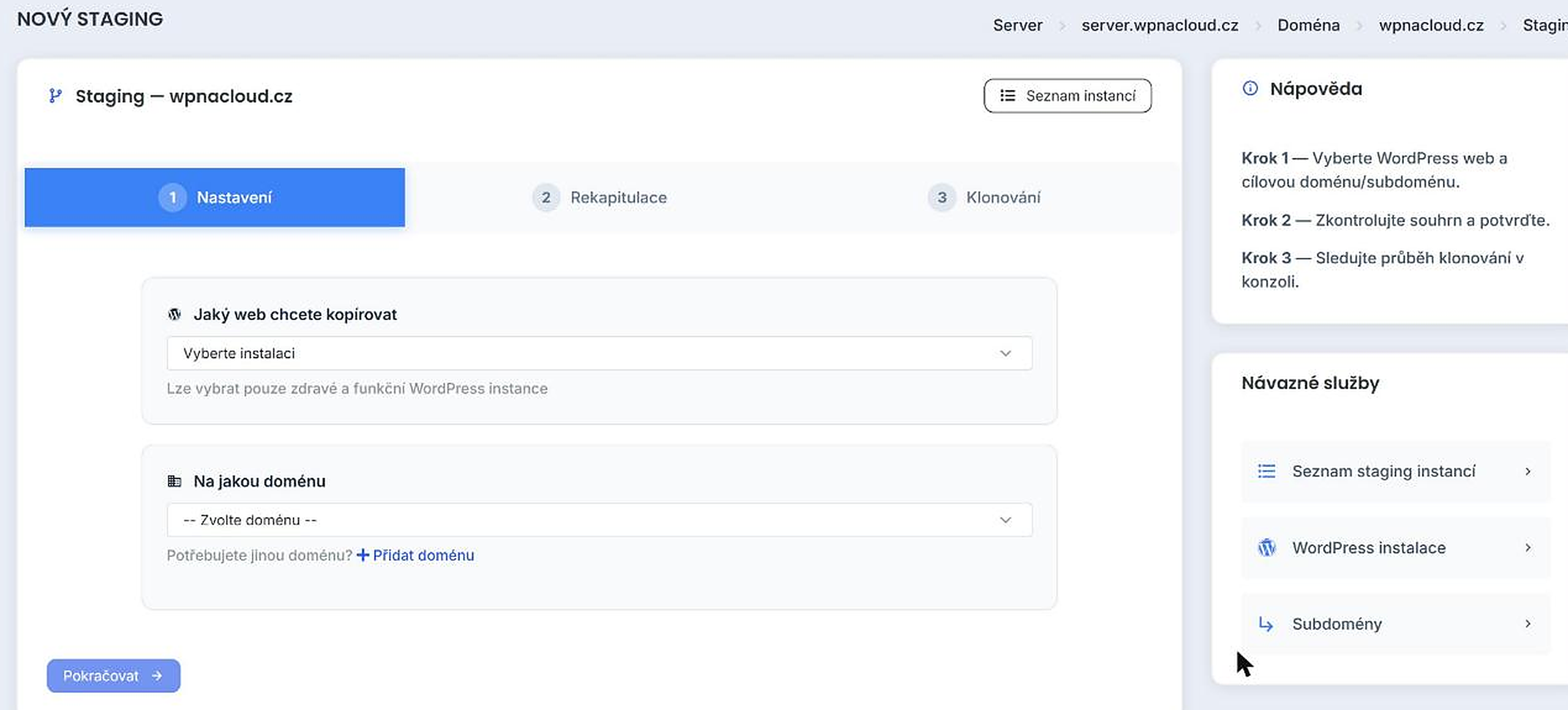Click the step 2 number badge by Rekapitulace
1568x710 pixels.
546,198
